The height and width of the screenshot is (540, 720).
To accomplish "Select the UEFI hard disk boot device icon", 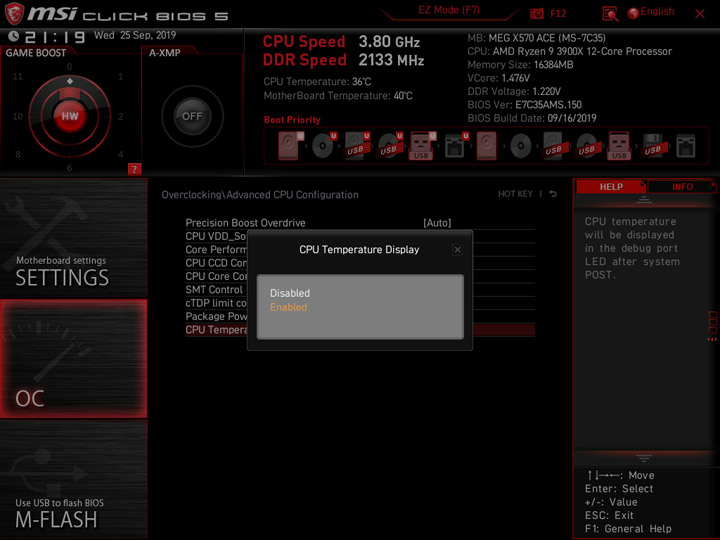I will (x=290, y=146).
